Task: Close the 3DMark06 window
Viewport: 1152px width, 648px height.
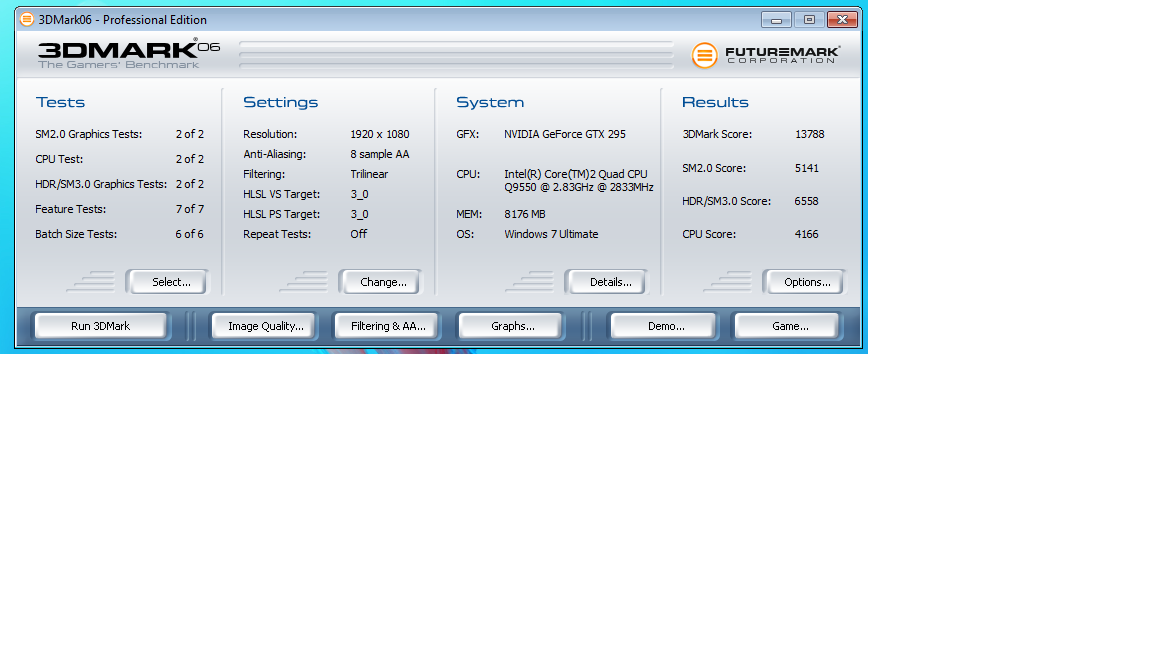Action: pyautogui.click(x=842, y=20)
